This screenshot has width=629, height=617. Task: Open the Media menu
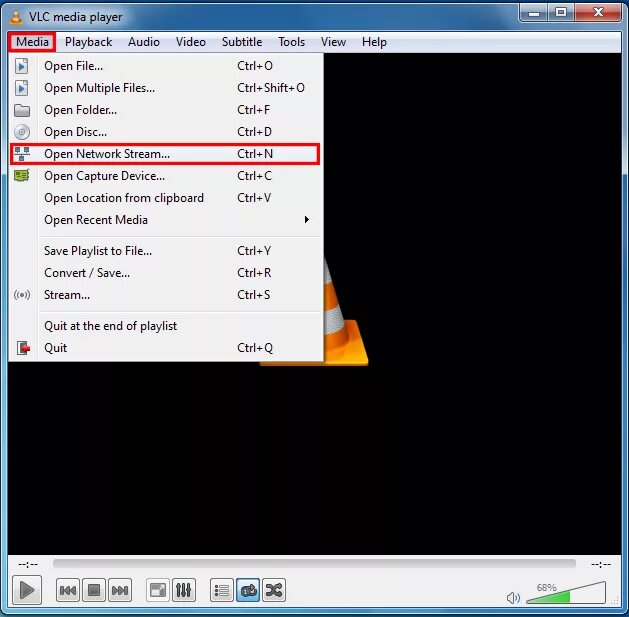[x=32, y=42]
